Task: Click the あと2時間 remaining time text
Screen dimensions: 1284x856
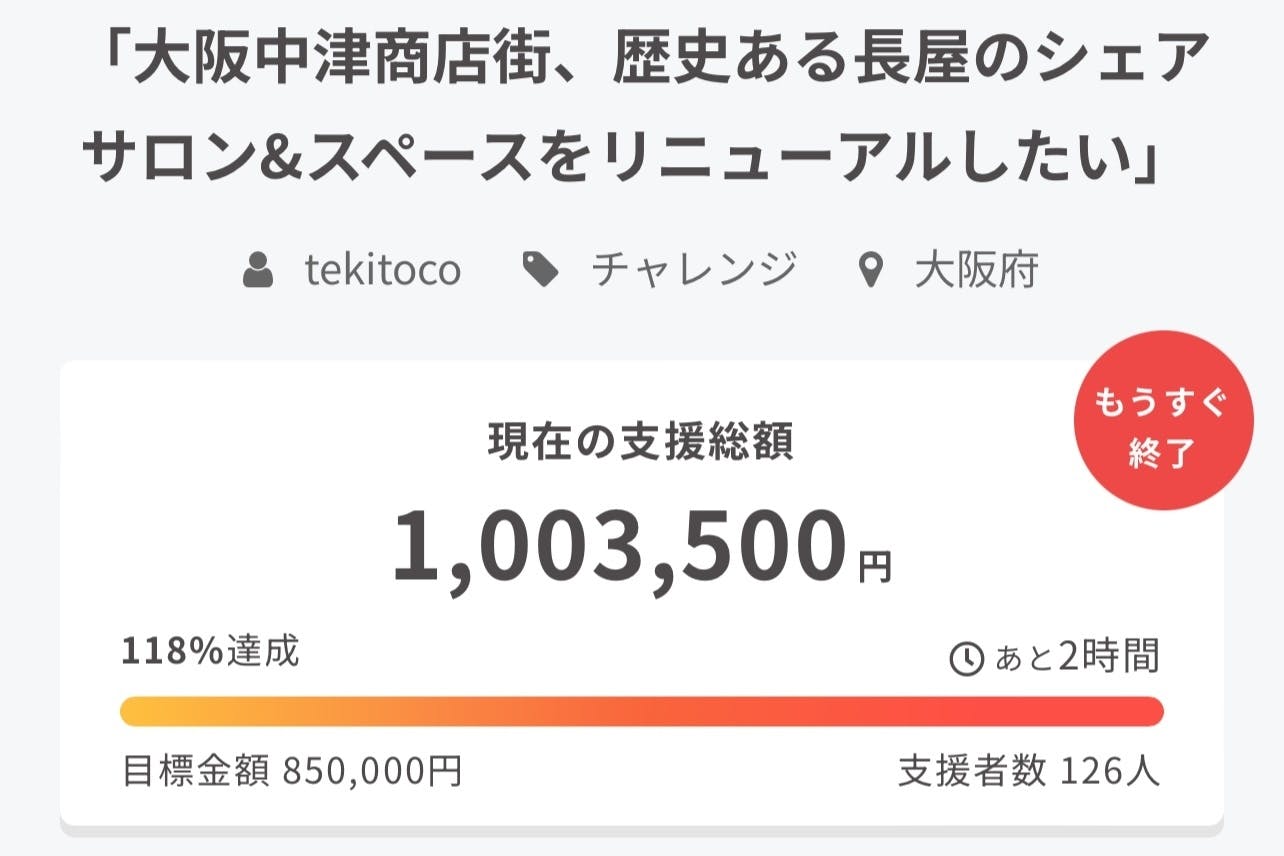Action: 1076,657
